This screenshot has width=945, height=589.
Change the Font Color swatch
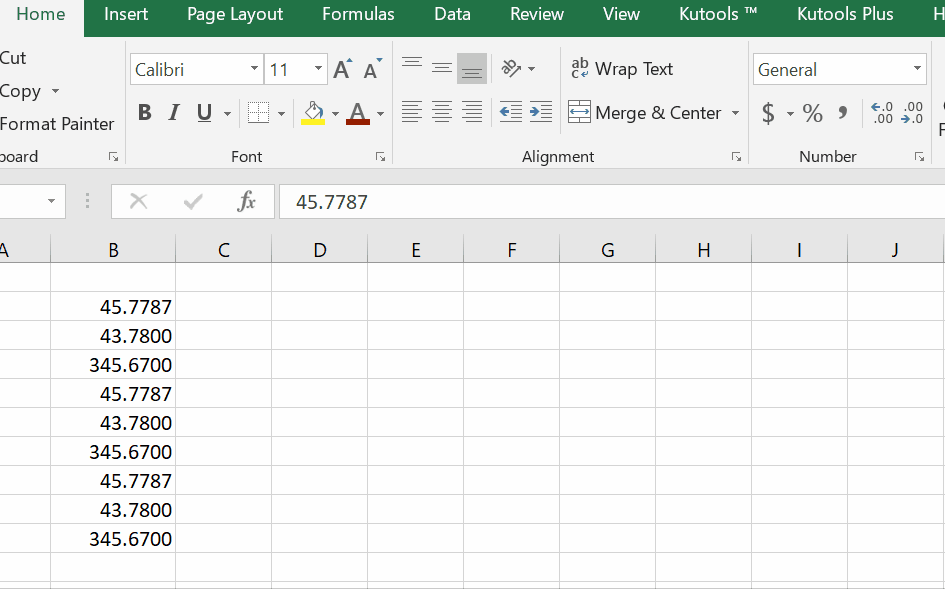point(358,113)
